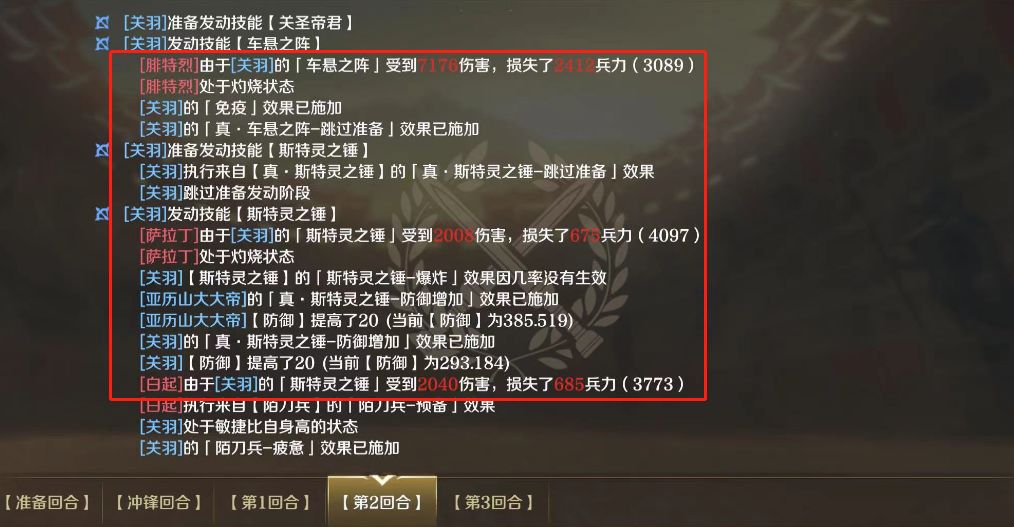Click the red [腓特烈] name in the damage line
The image size is (1014, 527).
[169, 65]
